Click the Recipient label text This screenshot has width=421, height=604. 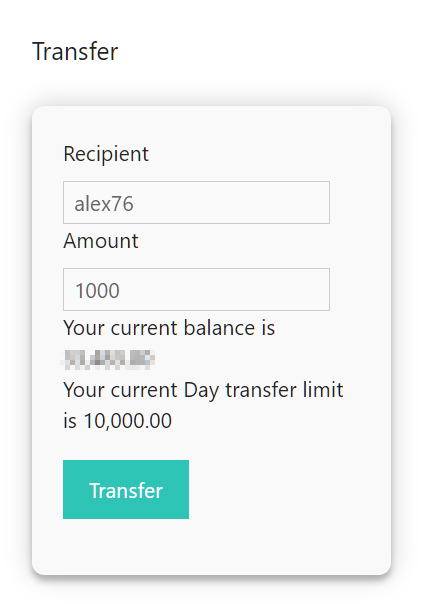pos(106,154)
